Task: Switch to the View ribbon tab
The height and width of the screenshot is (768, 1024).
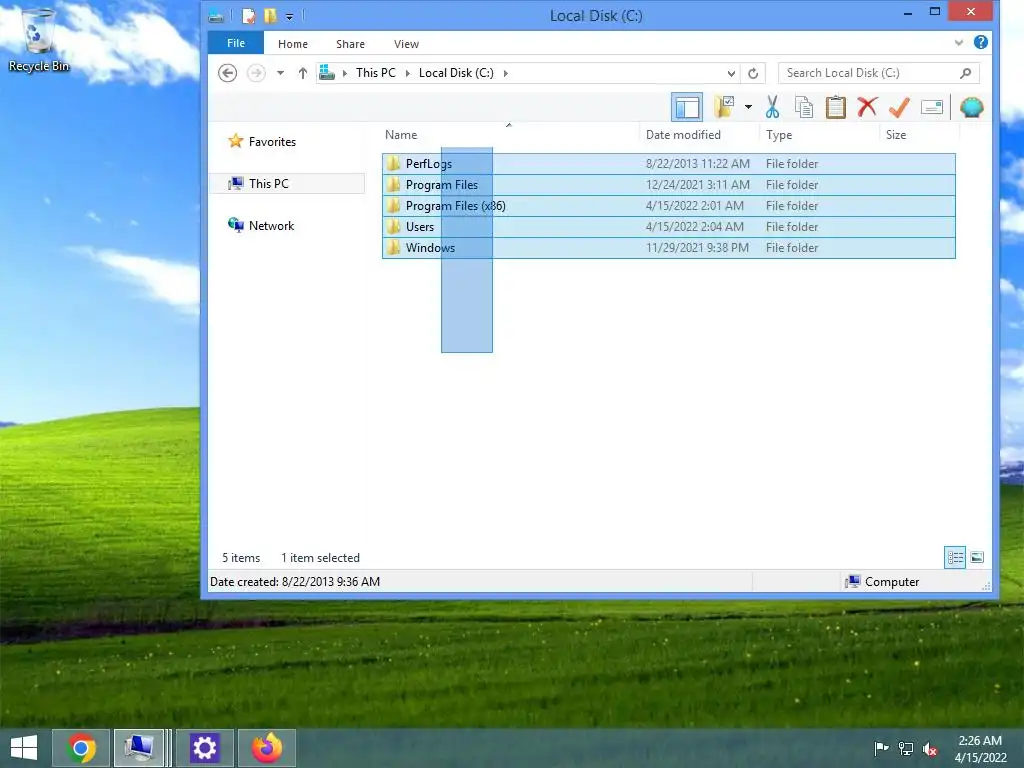Action: pos(406,44)
